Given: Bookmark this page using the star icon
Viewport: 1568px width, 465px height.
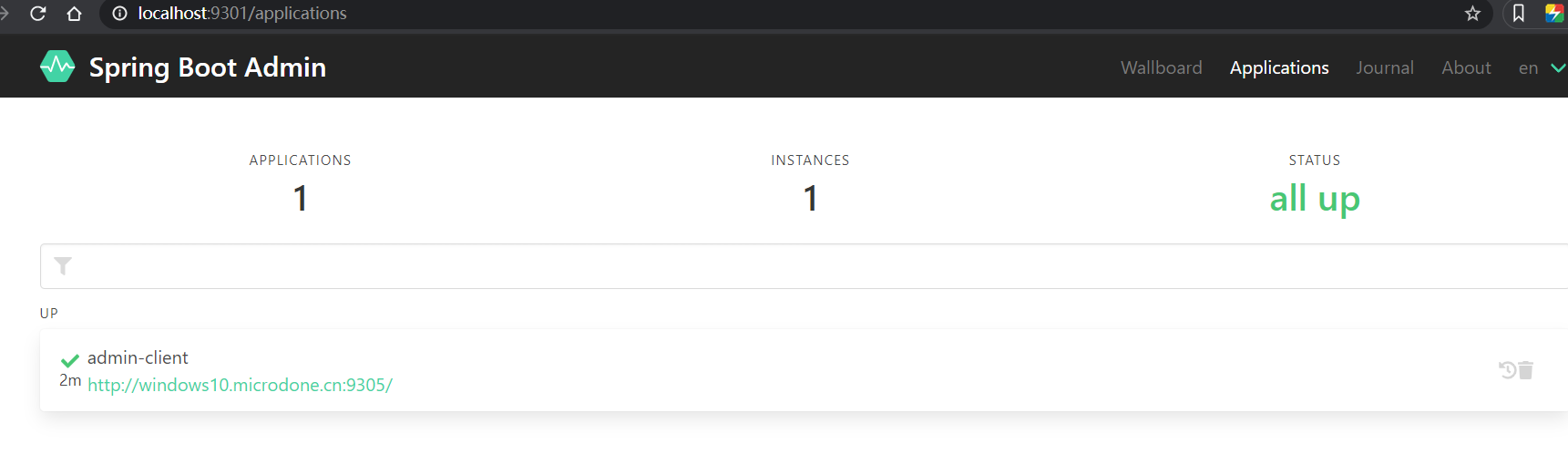Looking at the screenshot, I should 1472,14.
